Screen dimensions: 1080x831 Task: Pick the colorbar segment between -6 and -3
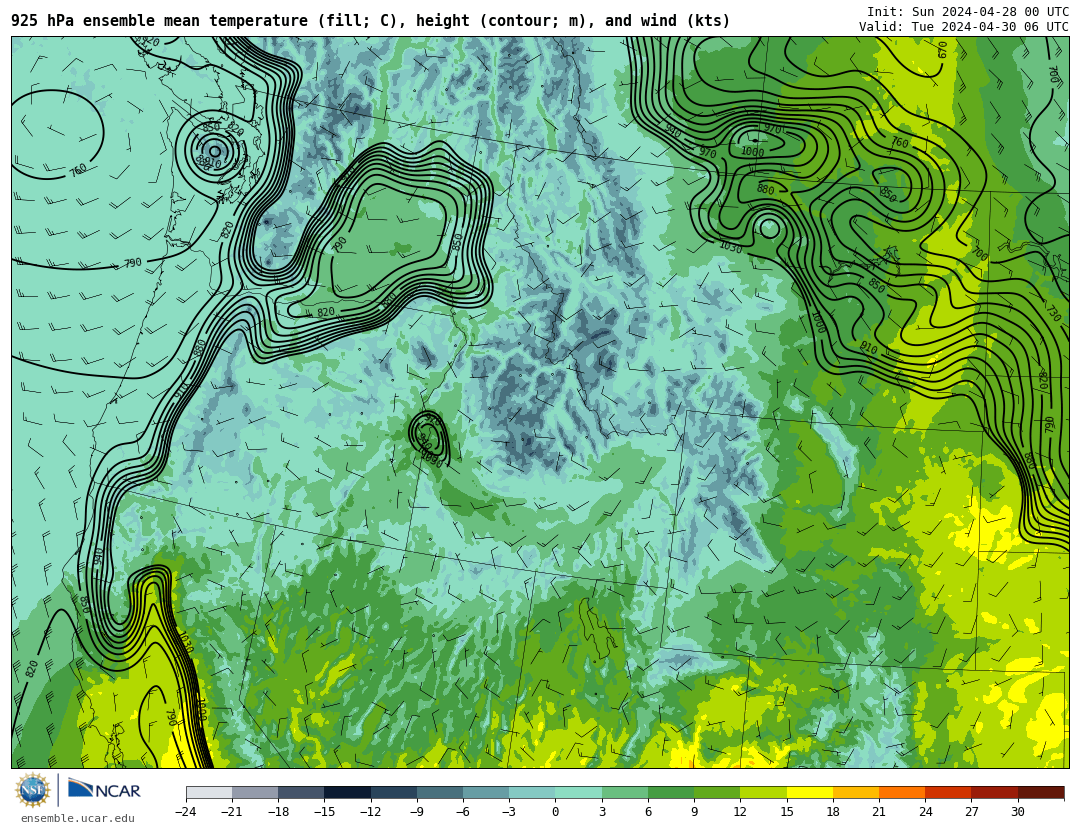click(486, 792)
